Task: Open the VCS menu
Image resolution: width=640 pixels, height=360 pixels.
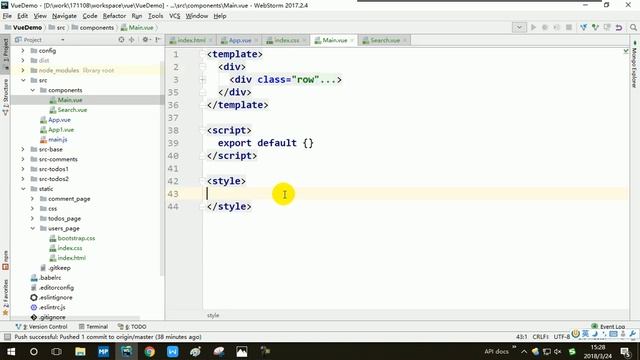Action: pyautogui.click(x=174, y=16)
